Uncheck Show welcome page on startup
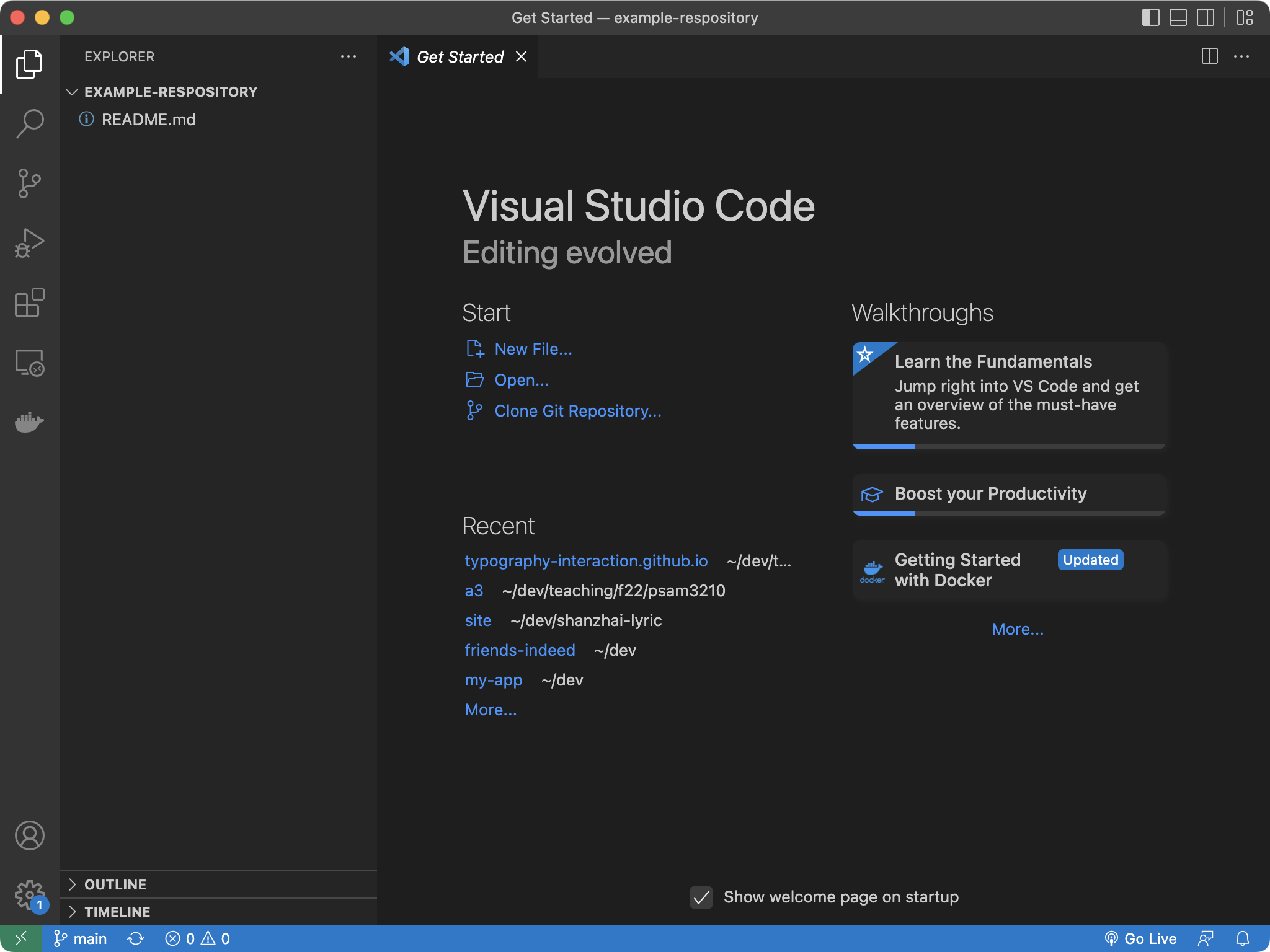 701,897
